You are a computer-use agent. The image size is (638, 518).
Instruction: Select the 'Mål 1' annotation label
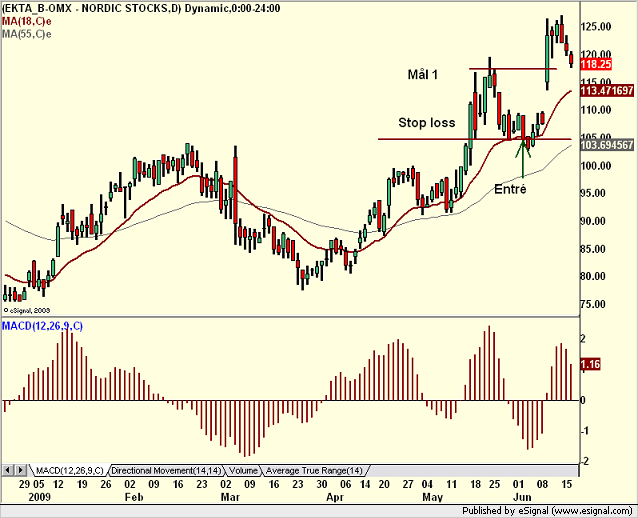click(x=423, y=74)
